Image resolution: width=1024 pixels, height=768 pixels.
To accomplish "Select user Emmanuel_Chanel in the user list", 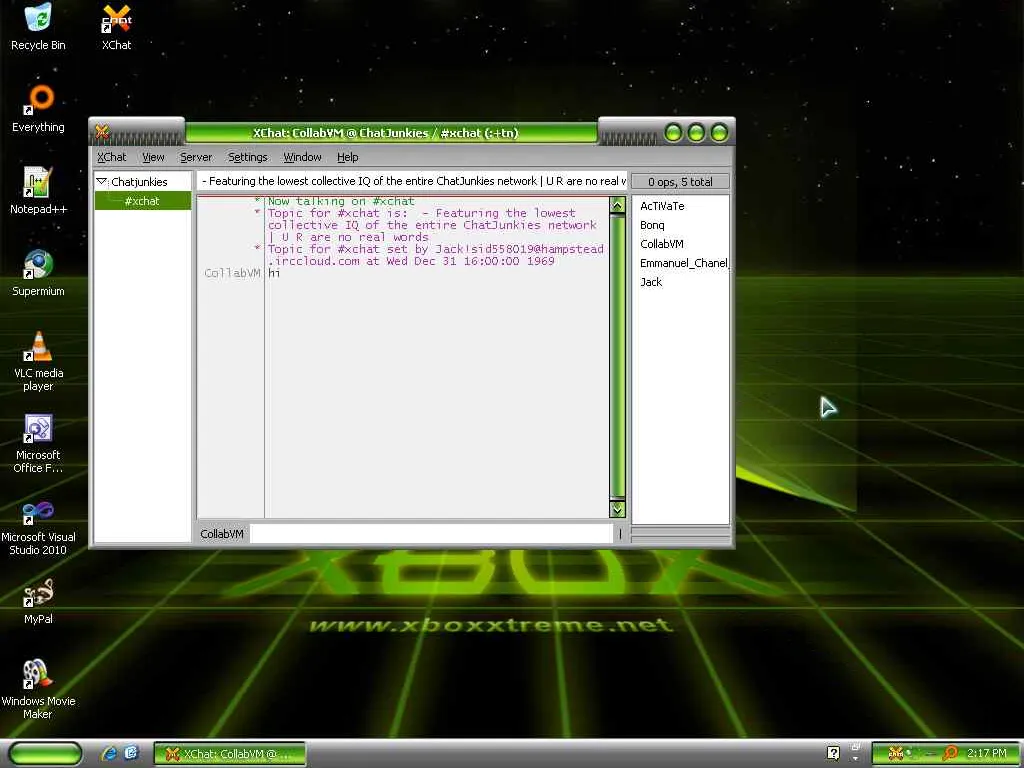I will (683, 263).
